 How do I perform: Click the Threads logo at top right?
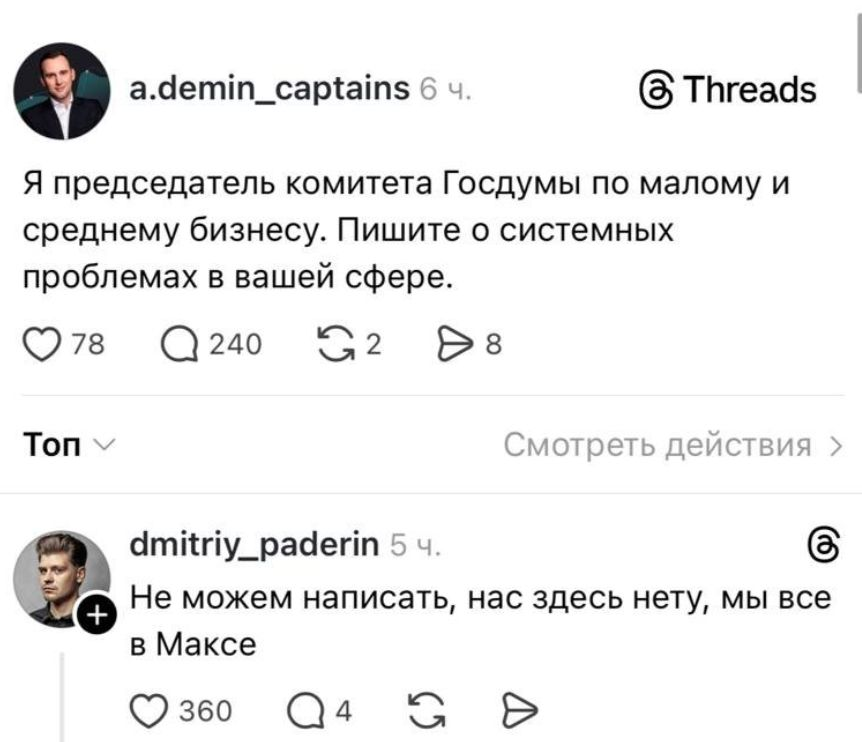click(x=729, y=91)
